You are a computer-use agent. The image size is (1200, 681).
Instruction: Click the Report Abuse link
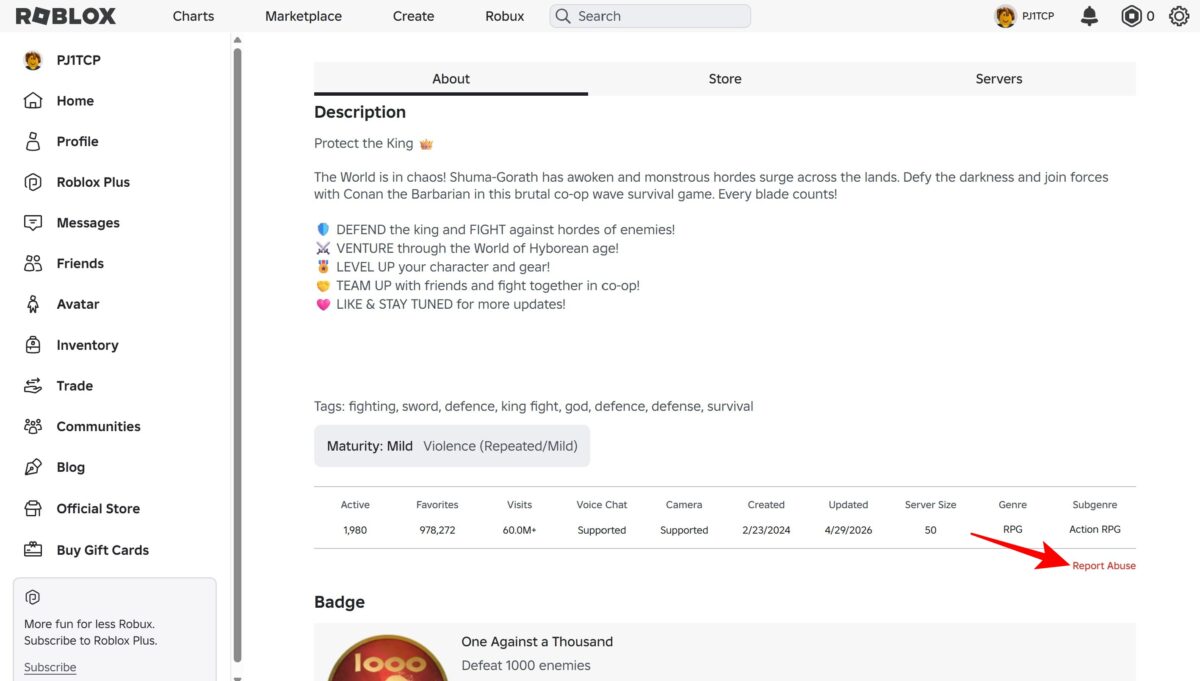coord(1104,566)
